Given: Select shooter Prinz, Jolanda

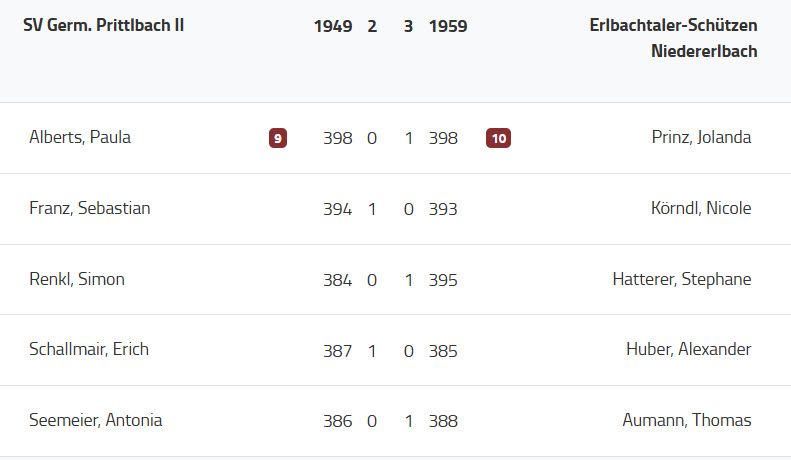Looking at the screenshot, I should click(701, 138).
